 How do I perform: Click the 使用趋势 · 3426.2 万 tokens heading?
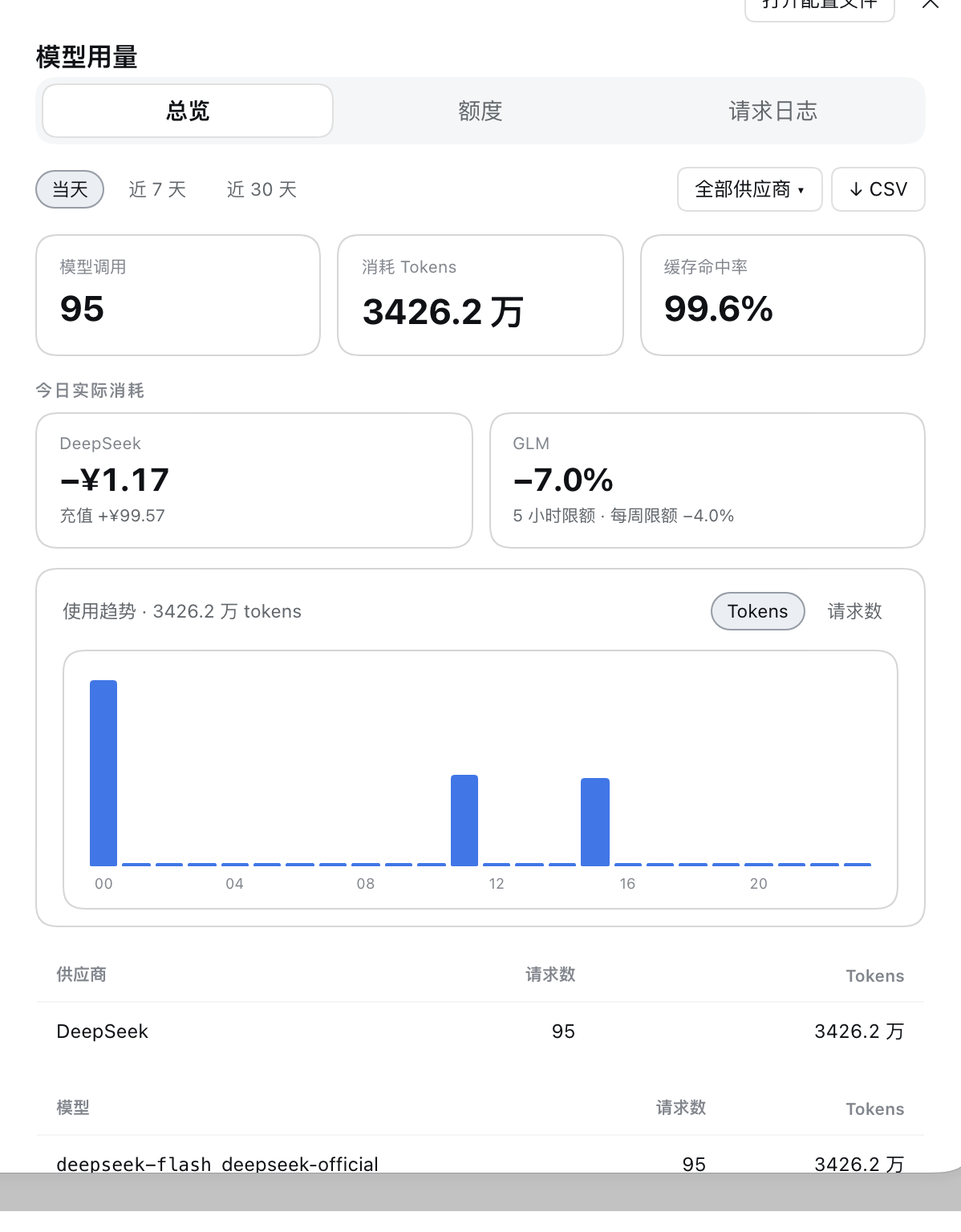pos(182,611)
